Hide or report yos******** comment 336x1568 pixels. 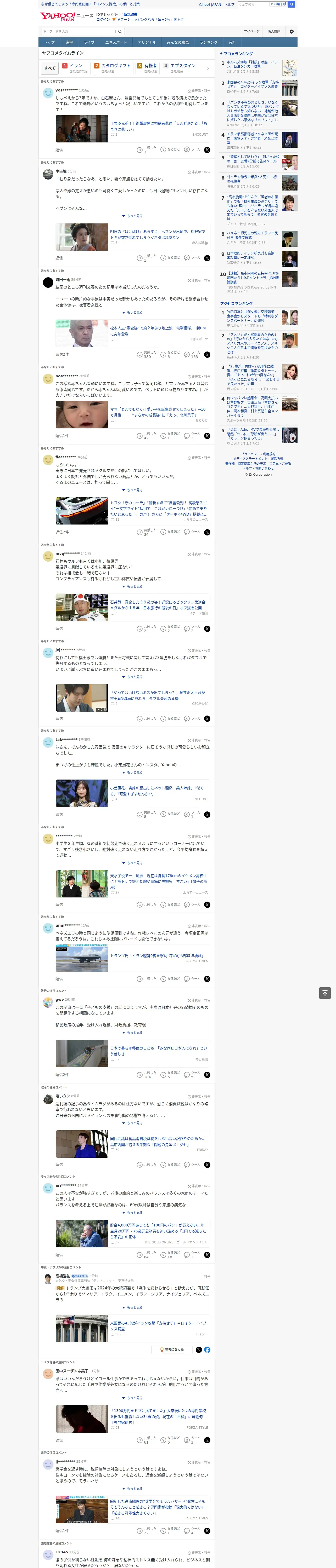[199, 91]
